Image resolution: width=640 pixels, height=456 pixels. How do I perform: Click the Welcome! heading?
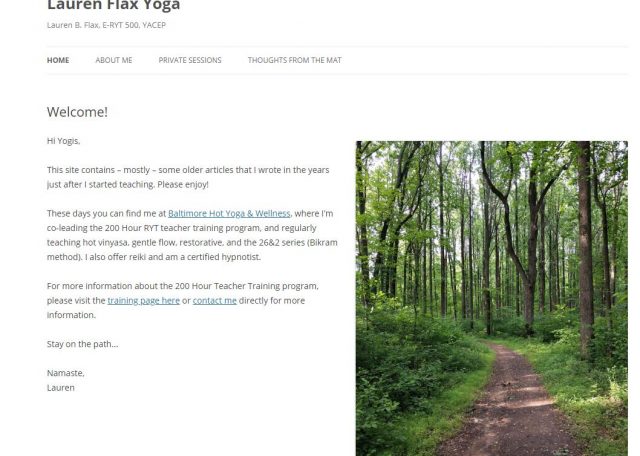pyautogui.click(x=77, y=112)
